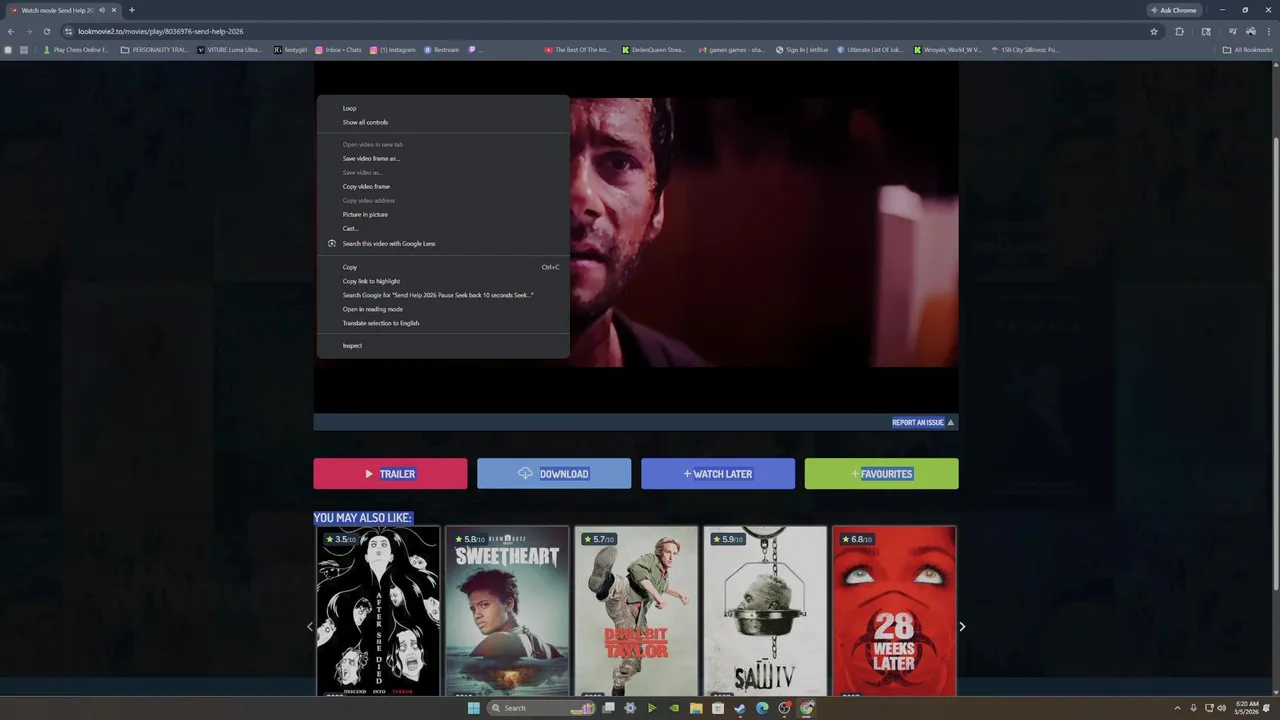
Task: Open the Sweetheart movie poster
Action: (x=507, y=611)
